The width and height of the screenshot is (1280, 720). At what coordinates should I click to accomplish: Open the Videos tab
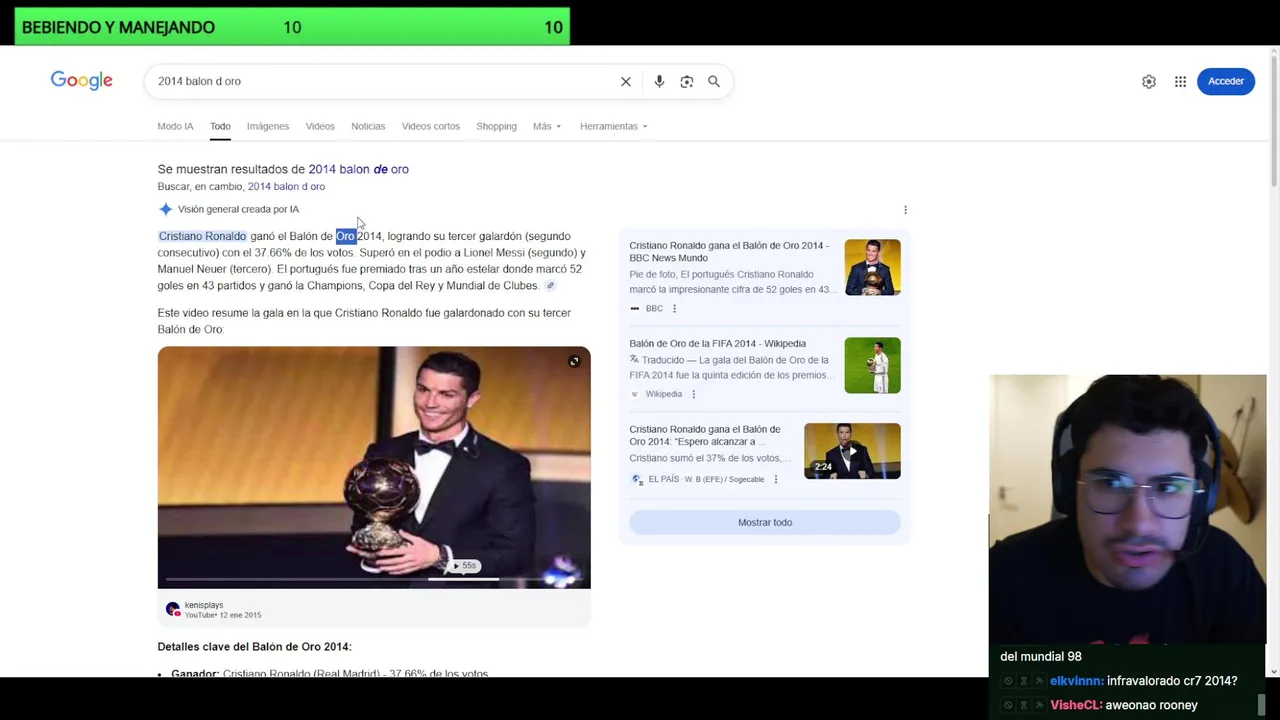(320, 126)
